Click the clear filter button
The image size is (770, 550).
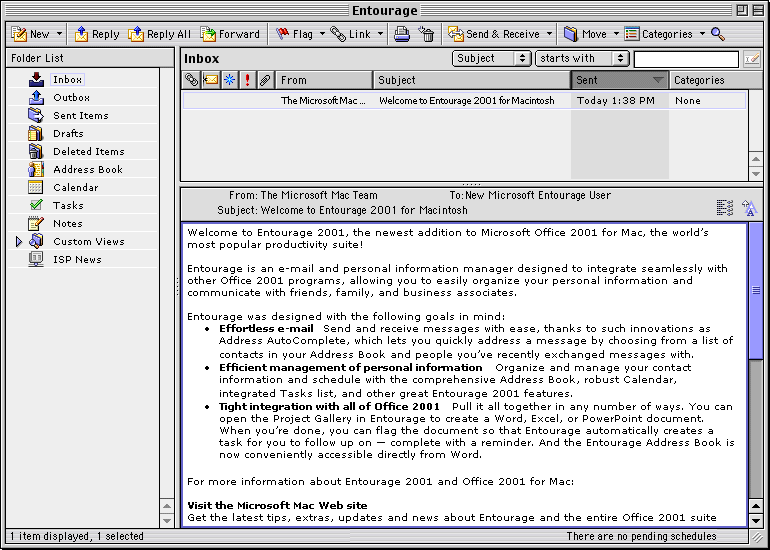point(751,59)
